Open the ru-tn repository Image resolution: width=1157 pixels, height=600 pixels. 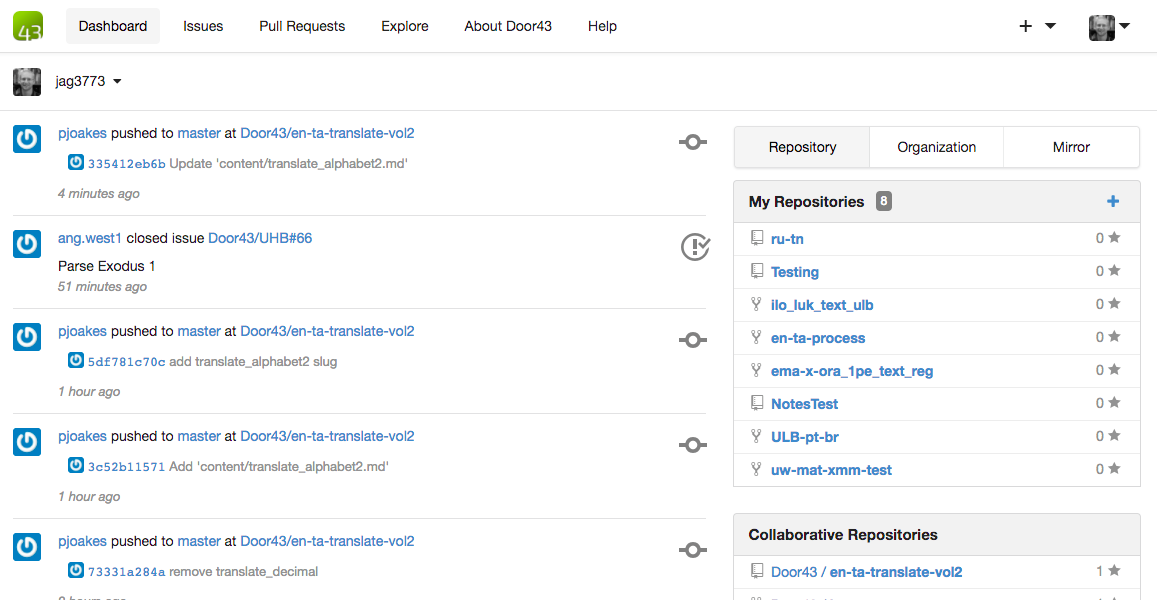787,239
